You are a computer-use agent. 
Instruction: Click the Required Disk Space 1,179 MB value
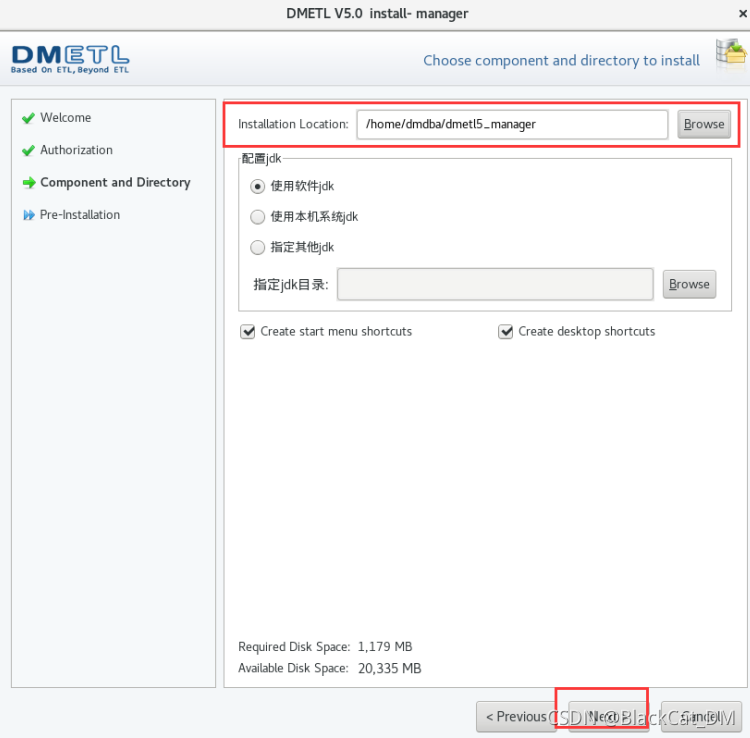[x=385, y=647]
